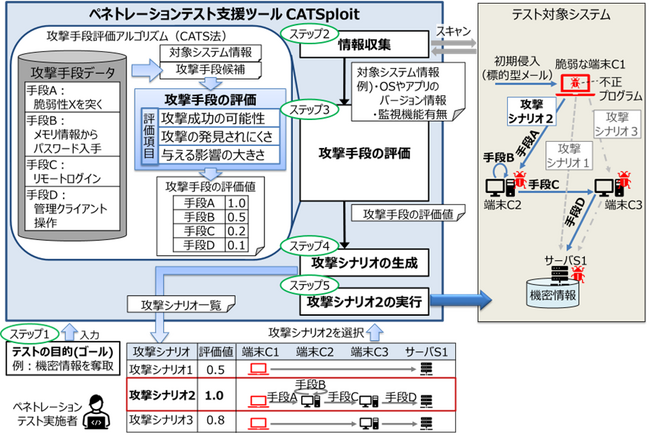This screenshot has width=650, height=435.
Task: Click the サーバS1 server icon
Action: pyautogui.click(x=560, y=276)
